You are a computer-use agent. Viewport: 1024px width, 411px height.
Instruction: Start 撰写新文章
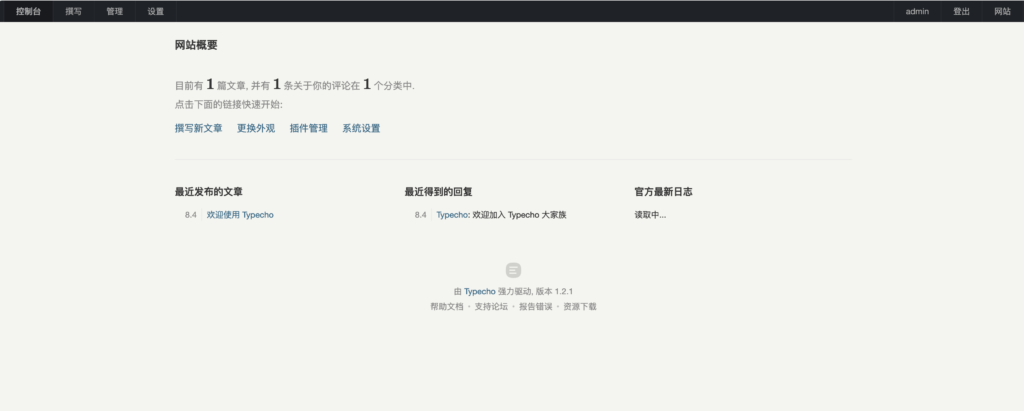pyautogui.click(x=199, y=128)
